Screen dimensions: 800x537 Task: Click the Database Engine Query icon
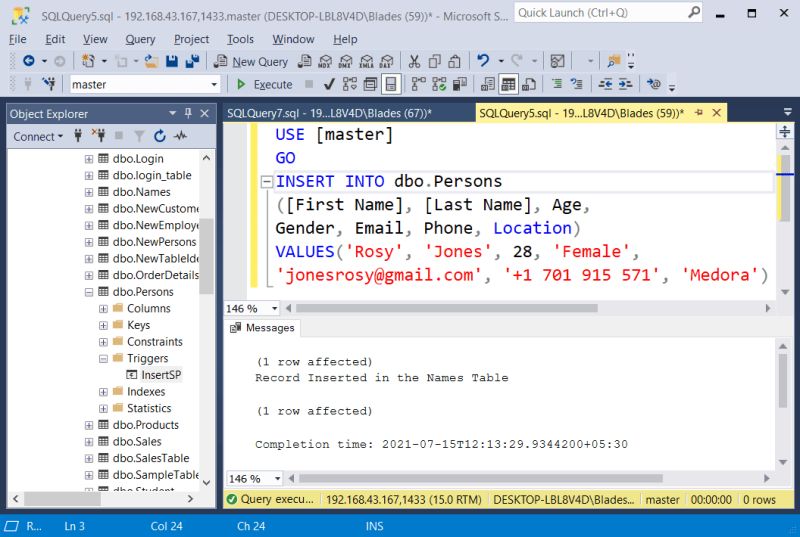[305, 61]
